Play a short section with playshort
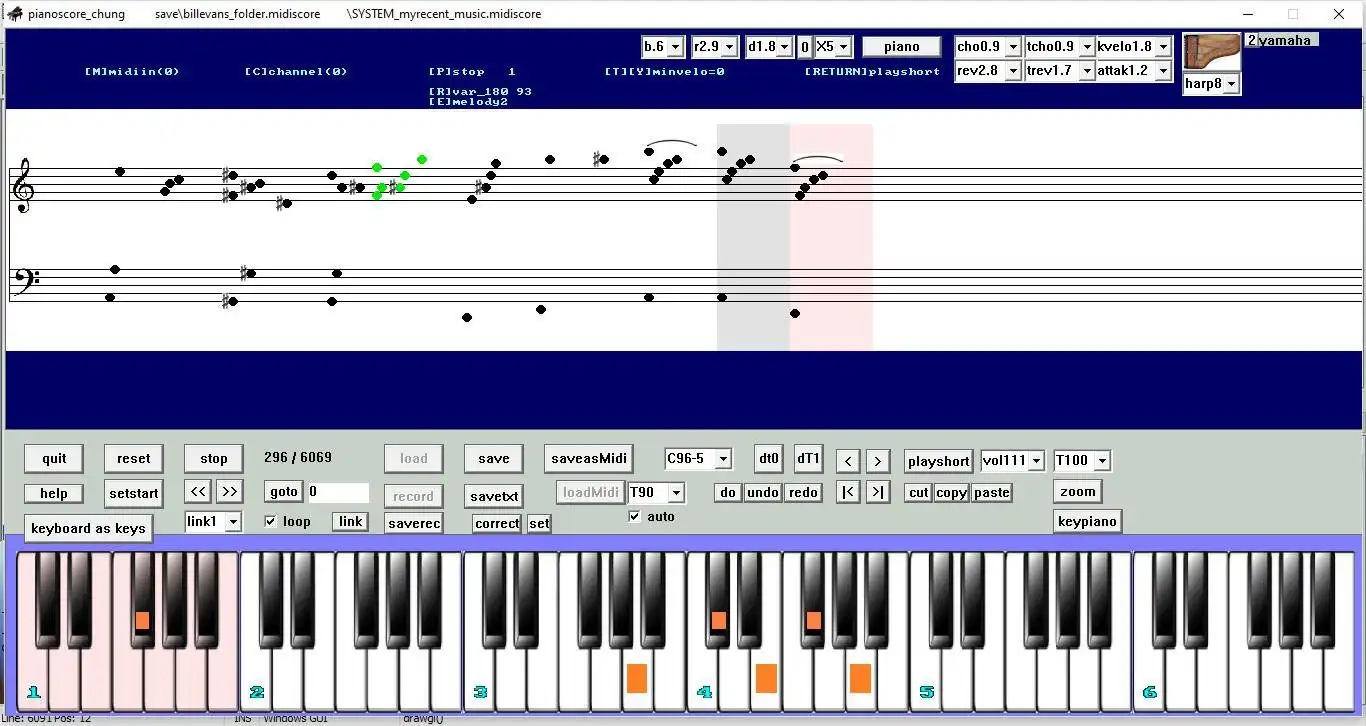The image size is (1366, 726). pyautogui.click(x=938, y=462)
